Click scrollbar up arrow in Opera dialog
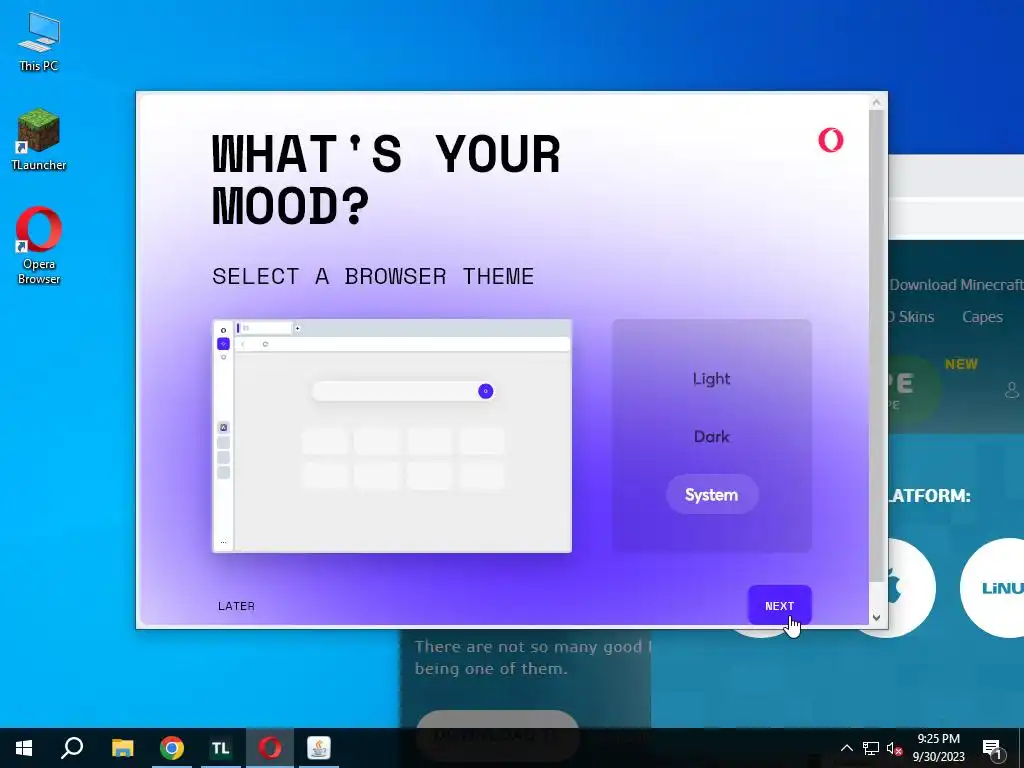1024x768 pixels. coord(876,102)
